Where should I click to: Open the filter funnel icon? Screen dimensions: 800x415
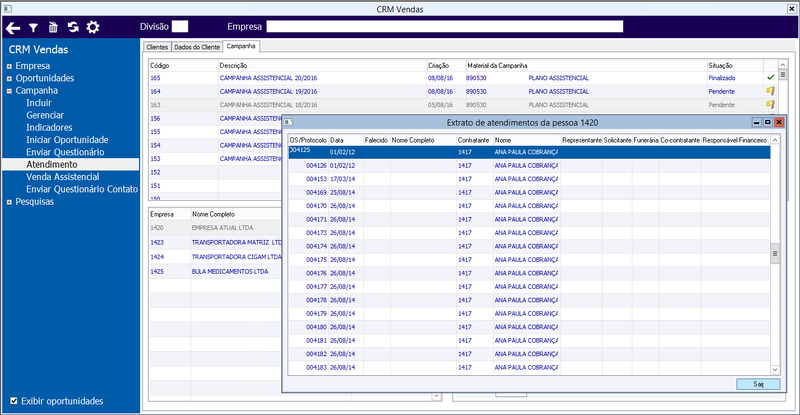[33, 28]
